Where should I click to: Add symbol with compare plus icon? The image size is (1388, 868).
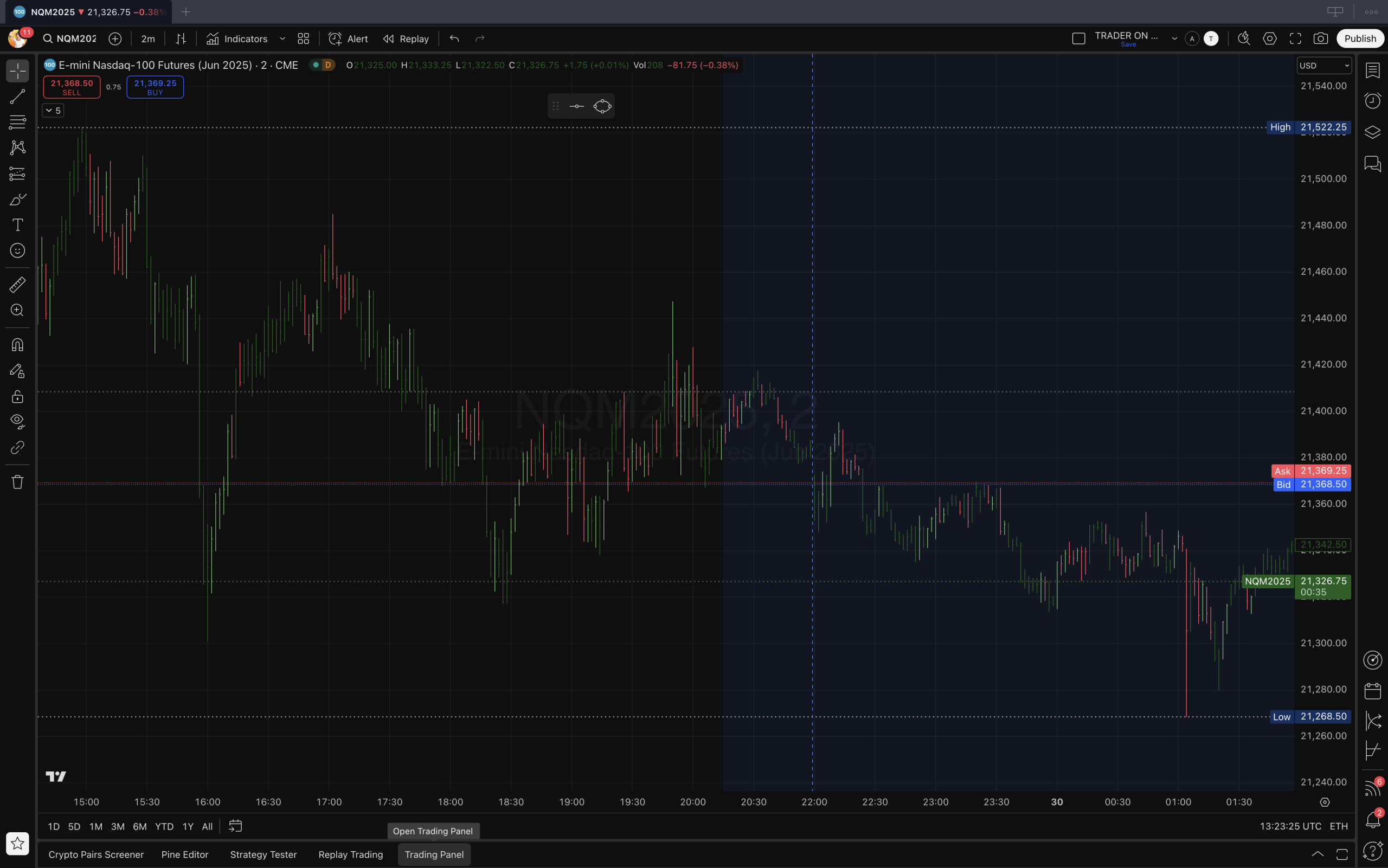pyautogui.click(x=115, y=38)
